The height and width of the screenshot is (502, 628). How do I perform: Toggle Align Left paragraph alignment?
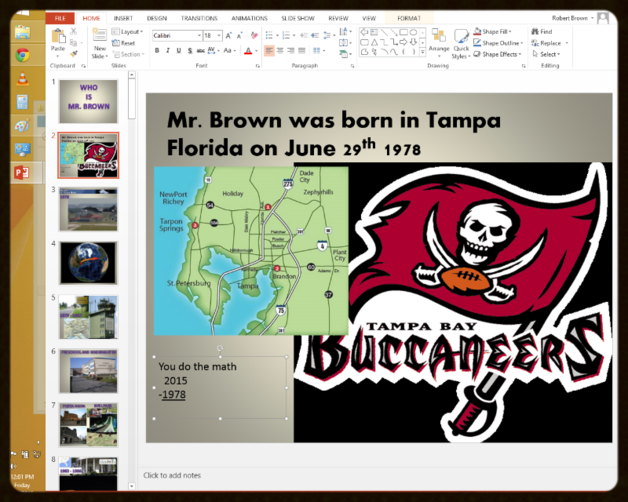pos(269,50)
